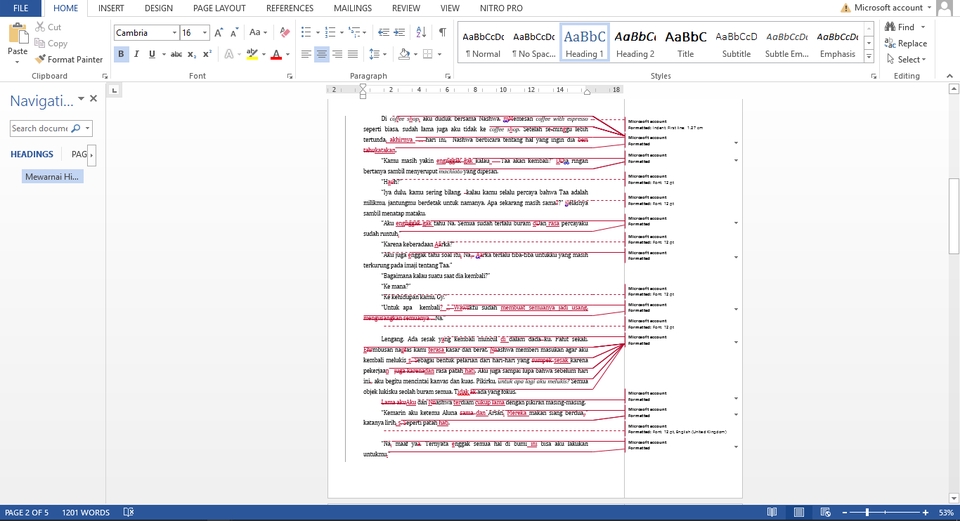
Task: Center align the text
Action: [322, 54]
